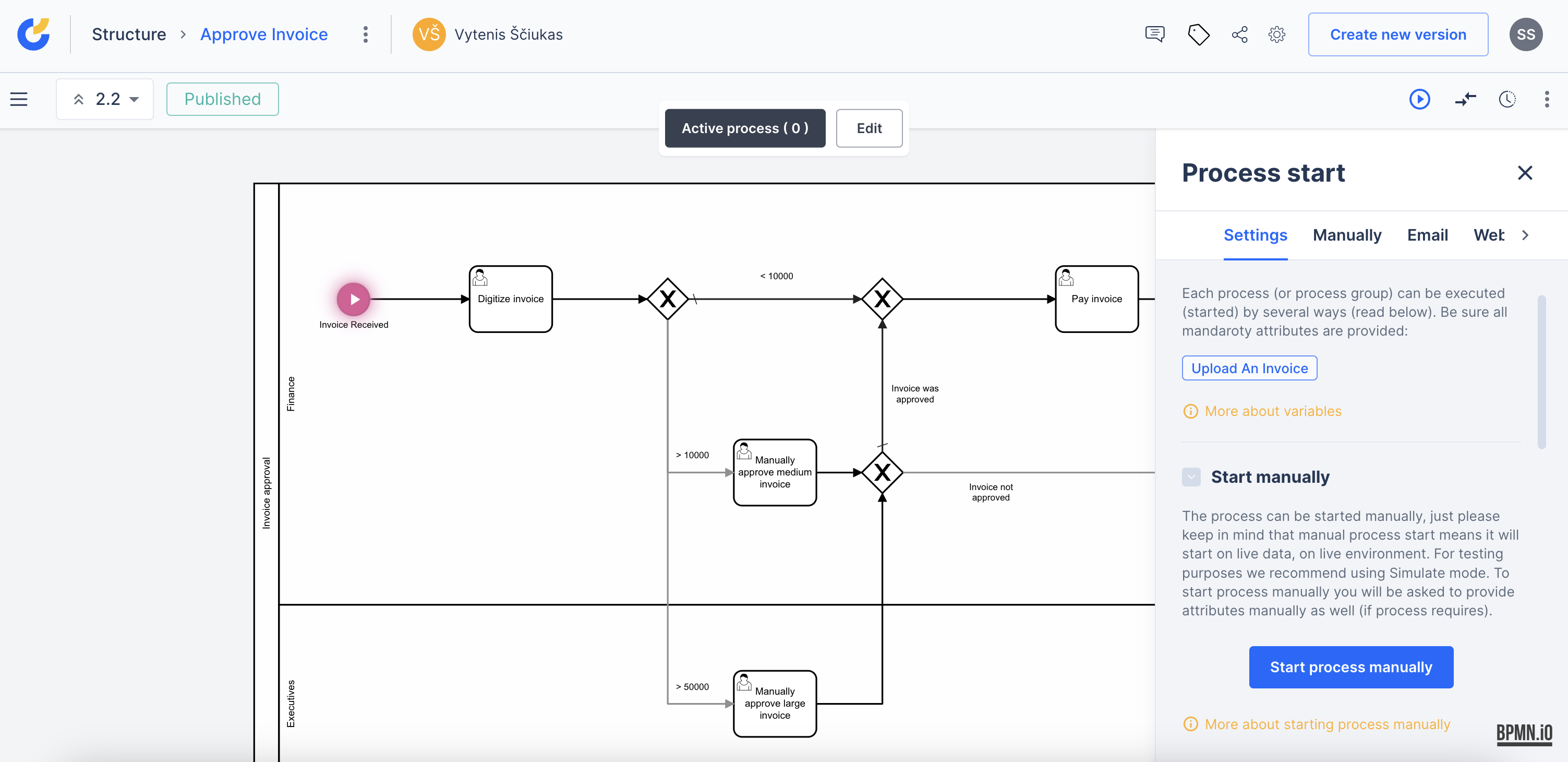1568x762 pixels.
Task: Switch to the Manually tab
Action: (1347, 235)
